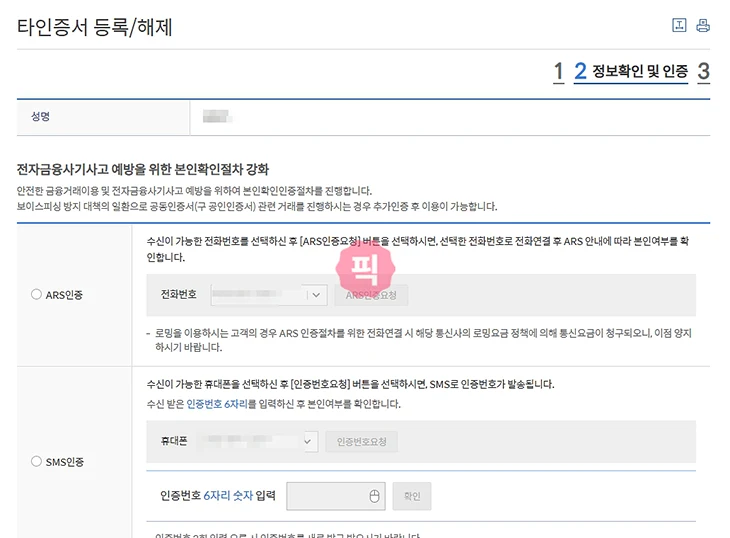Image resolution: width=730 pixels, height=538 pixels.
Task: Jump to step 3 in progress indicator
Action: pyautogui.click(x=704, y=71)
